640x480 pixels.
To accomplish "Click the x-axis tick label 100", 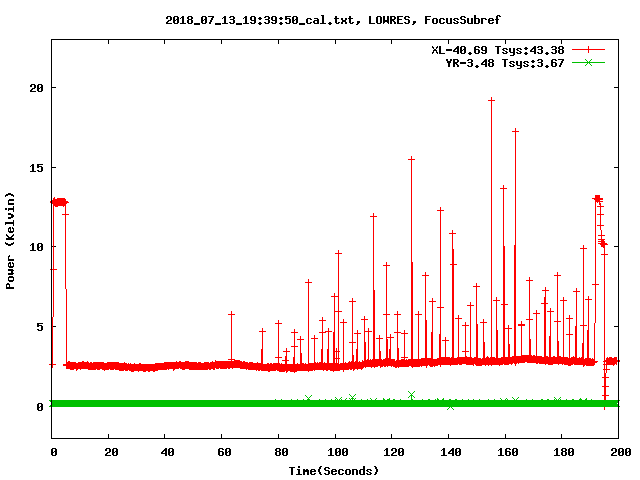I will tap(338, 452).
